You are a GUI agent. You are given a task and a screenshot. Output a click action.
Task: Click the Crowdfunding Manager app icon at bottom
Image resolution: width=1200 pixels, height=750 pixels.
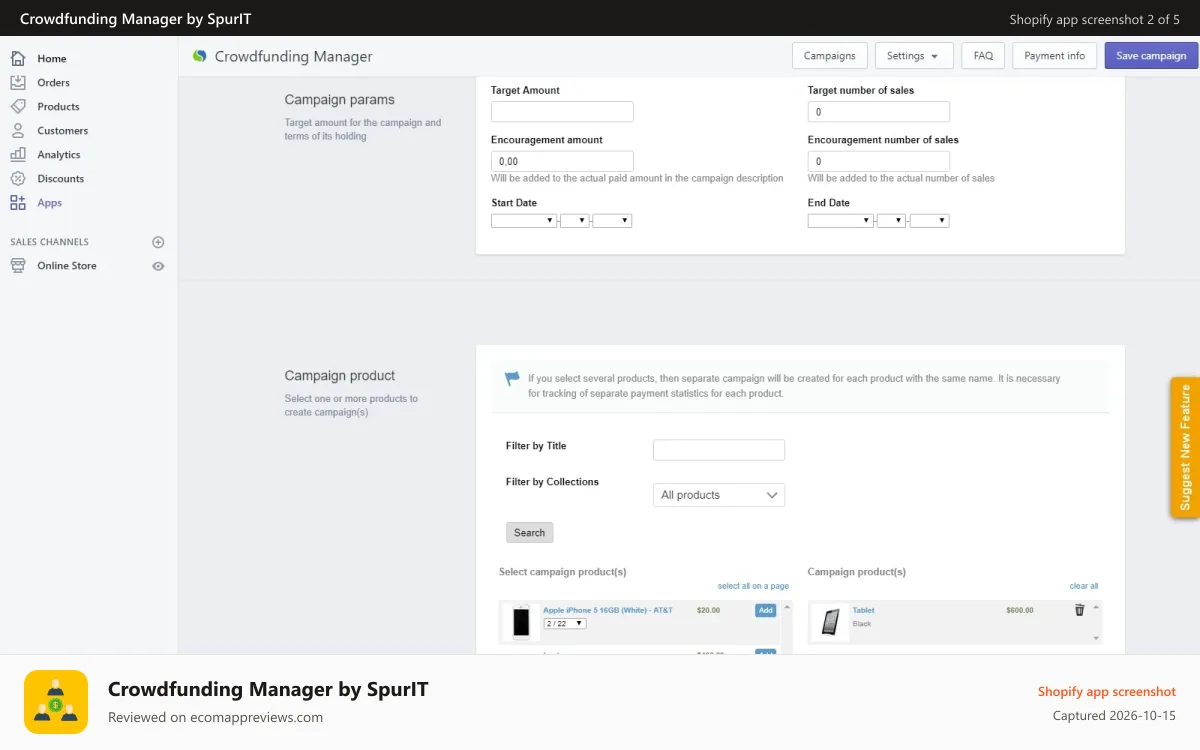point(56,702)
